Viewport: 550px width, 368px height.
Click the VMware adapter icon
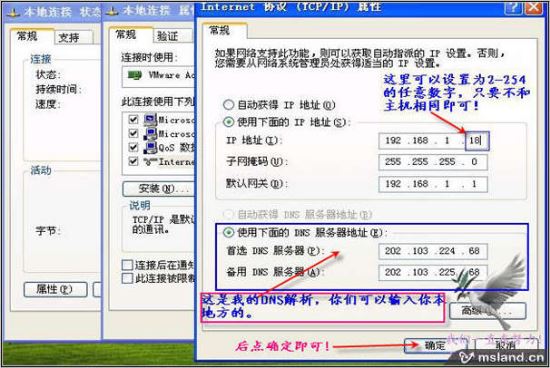135,75
